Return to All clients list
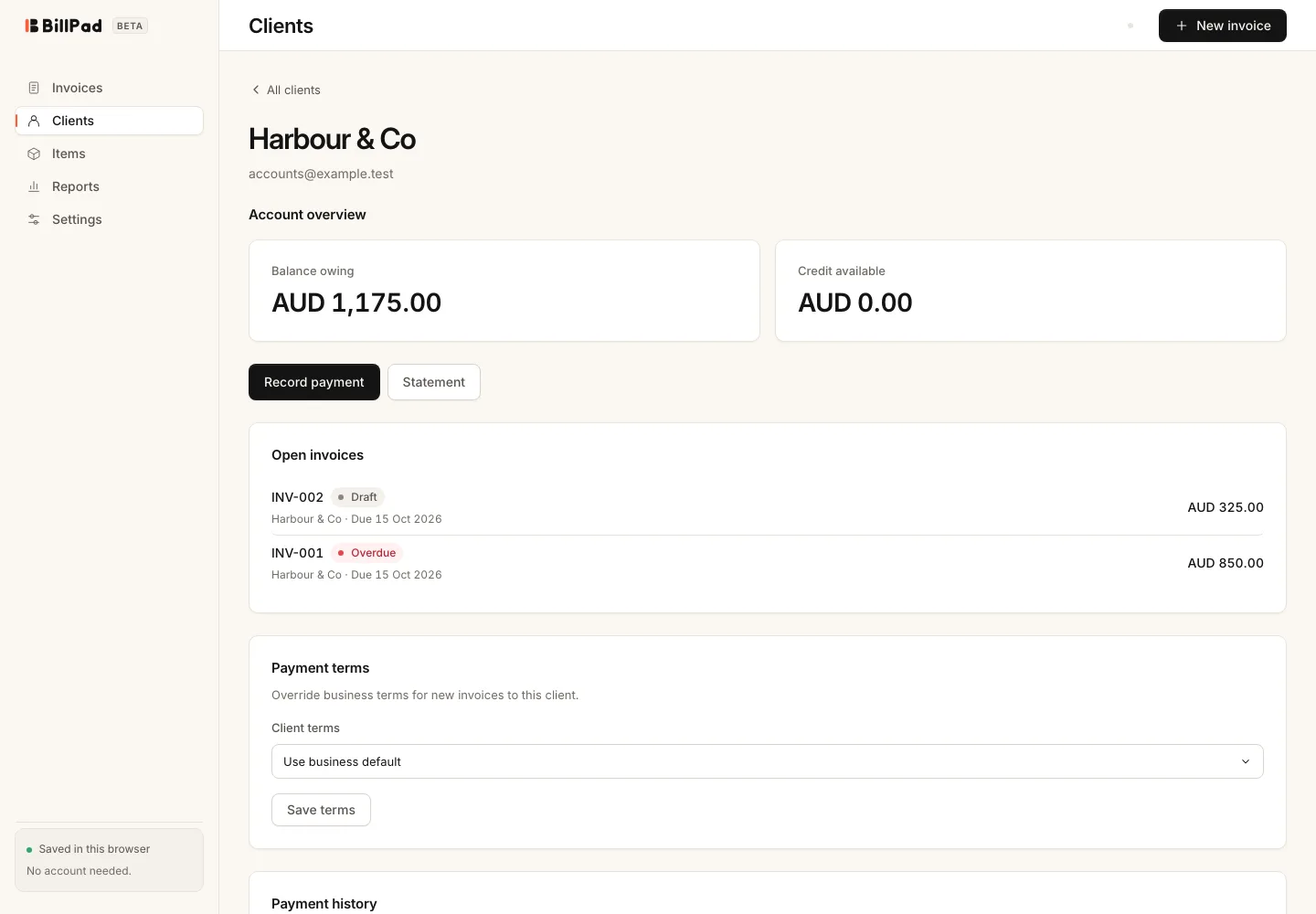The height and width of the screenshot is (914, 1316). (x=285, y=90)
